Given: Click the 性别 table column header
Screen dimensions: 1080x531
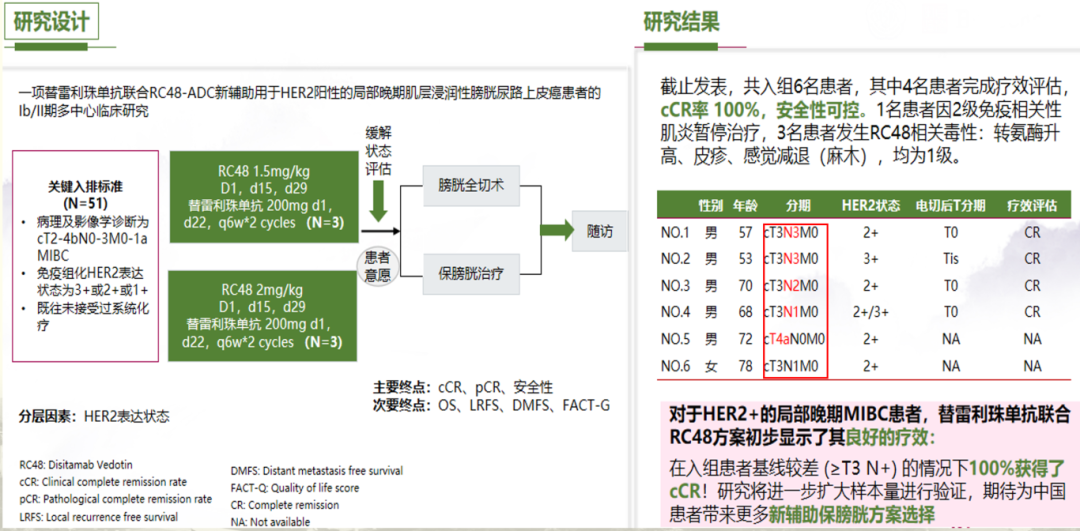Looking at the screenshot, I should click(x=712, y=205).
